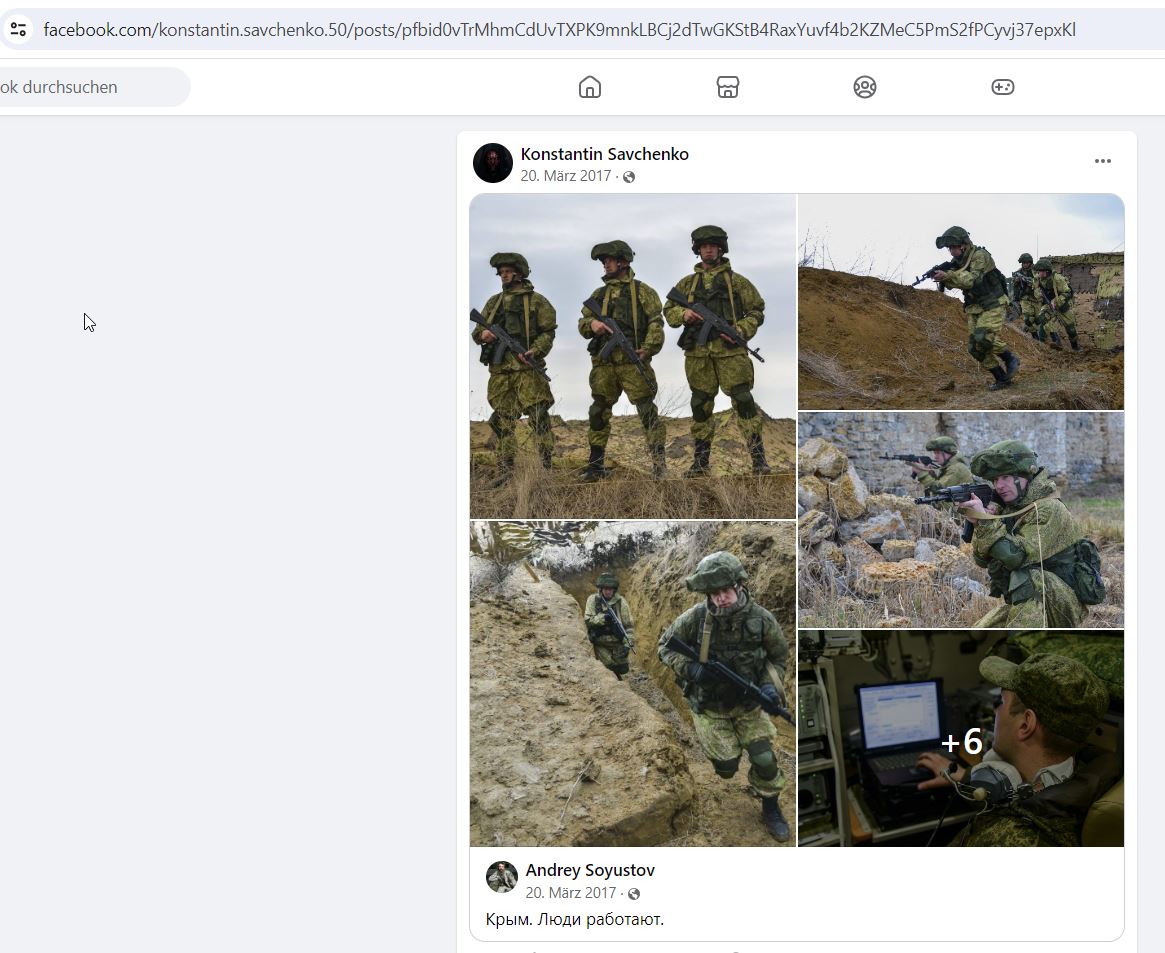Open Konstantin Savchenko's profile name link
The height and width of the screenshot is (953, 1165).
coord(605,154)
